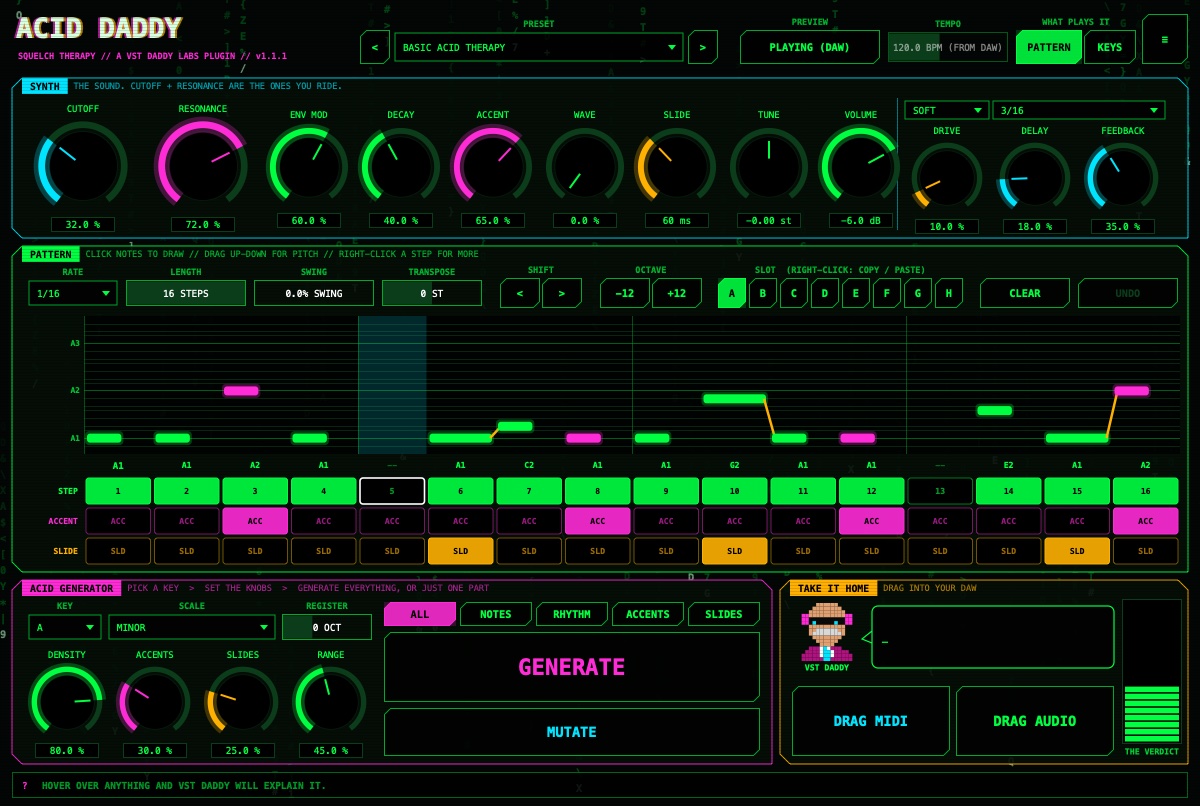Open the Basic Acid Therapy preset dropdown
Viewport: 1200px width, 806px height.
pos(539,47)
